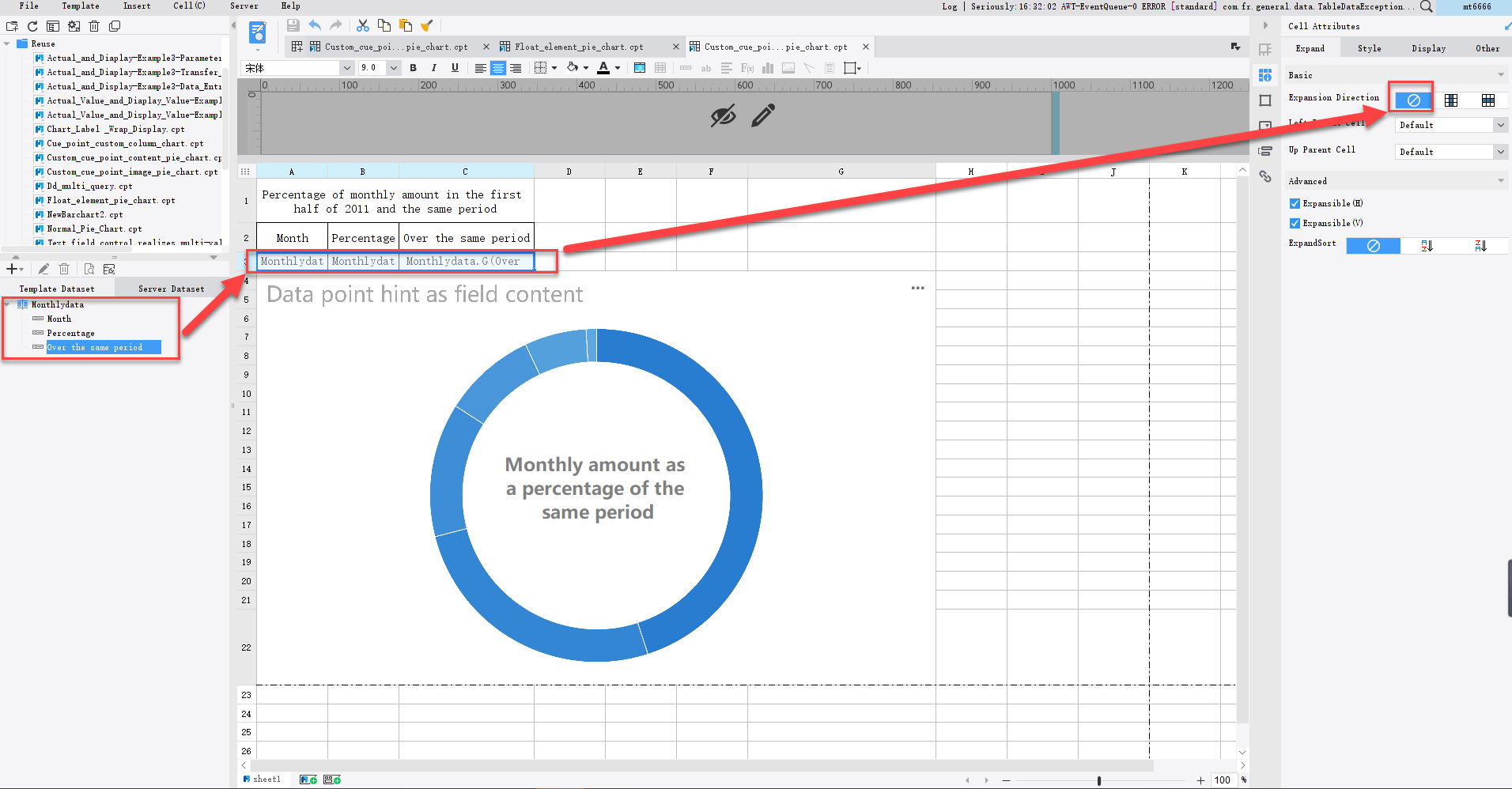Apply right text alignment
The height and width of the screenshot is (789, 1512).
click(516, 68)
